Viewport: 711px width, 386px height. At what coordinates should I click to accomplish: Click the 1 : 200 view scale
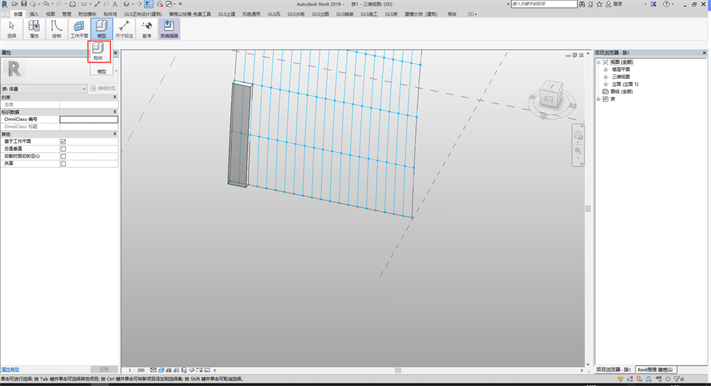[136, 370]
